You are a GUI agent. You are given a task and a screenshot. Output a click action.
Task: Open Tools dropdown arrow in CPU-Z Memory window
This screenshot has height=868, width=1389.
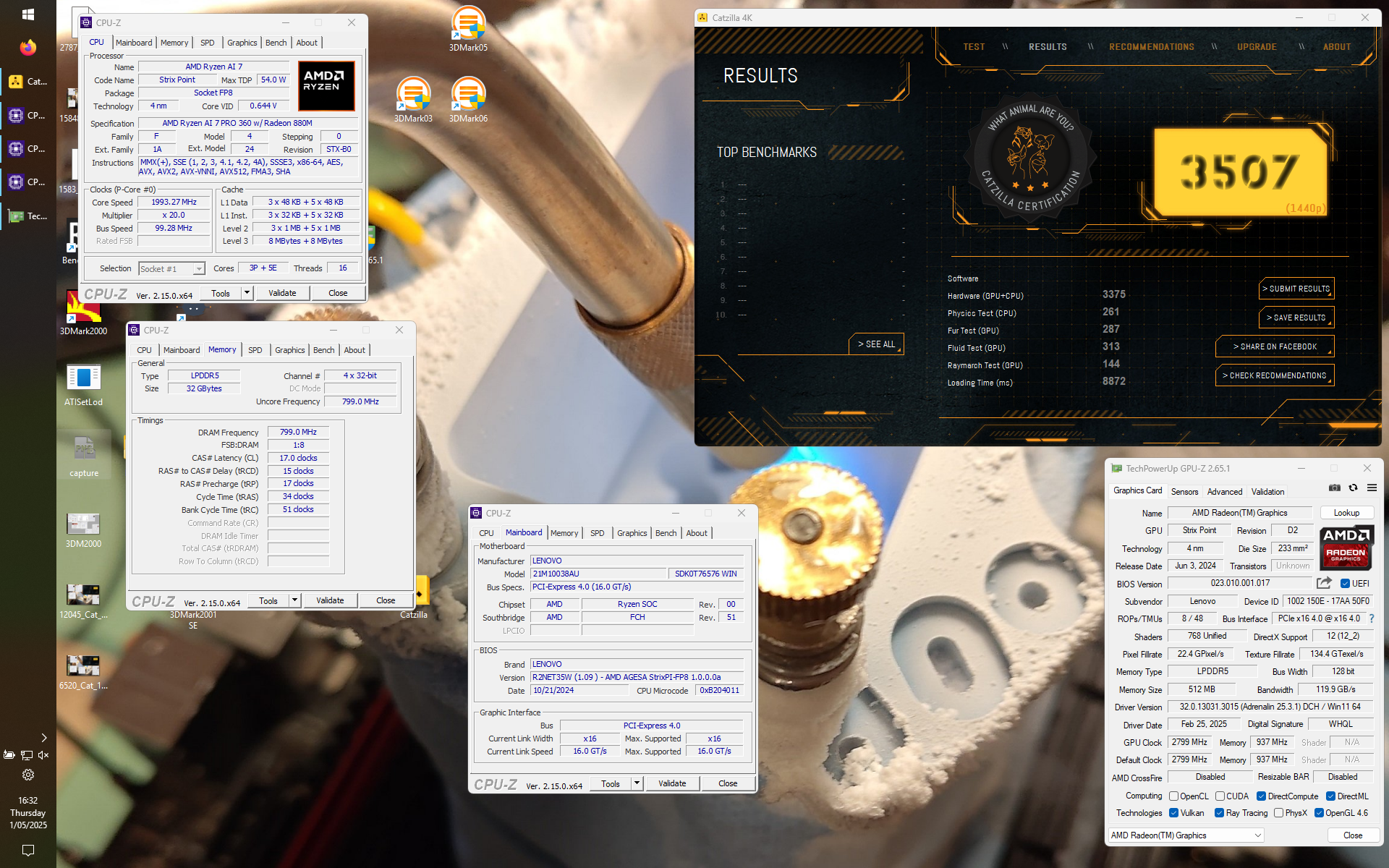(294, 600)
